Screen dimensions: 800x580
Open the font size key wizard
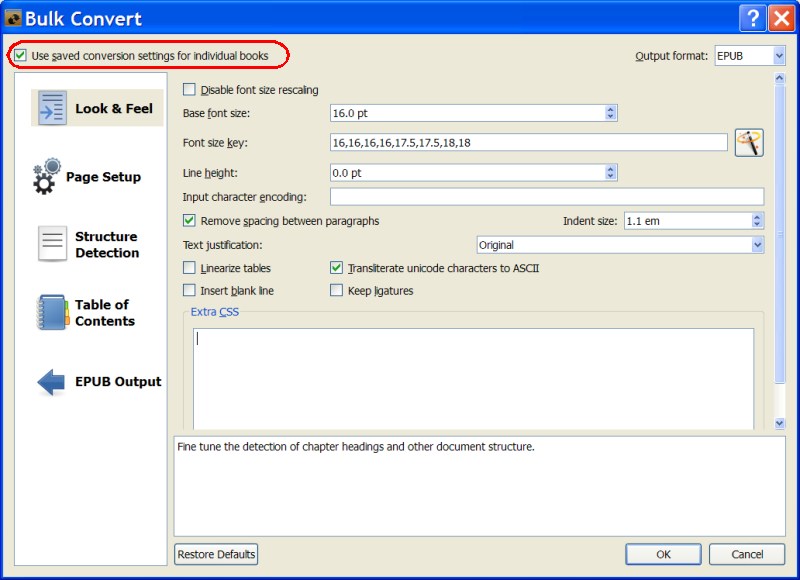(x=749, y=143)
